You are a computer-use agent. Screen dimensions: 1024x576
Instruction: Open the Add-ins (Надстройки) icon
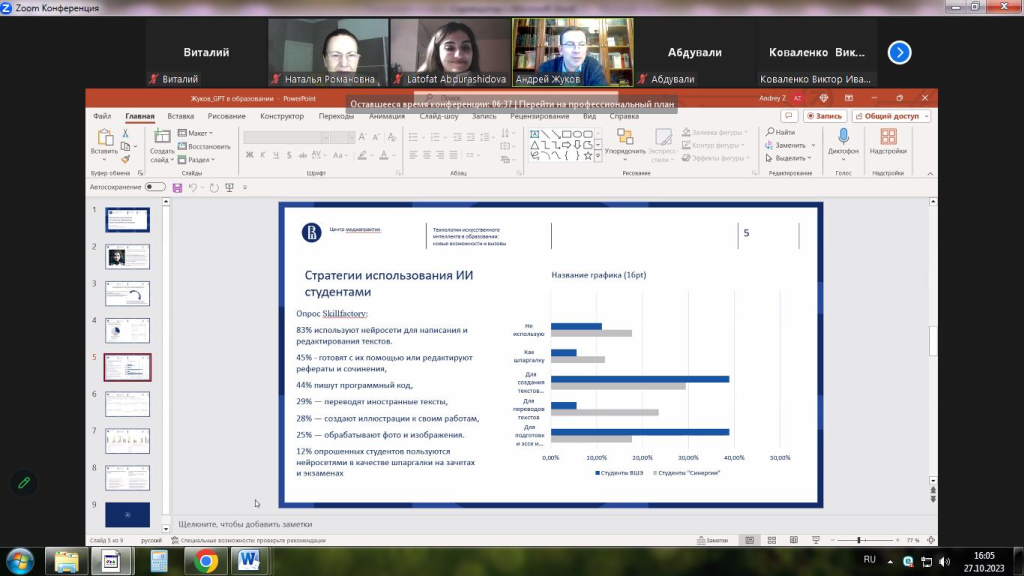tap(888, 137)
